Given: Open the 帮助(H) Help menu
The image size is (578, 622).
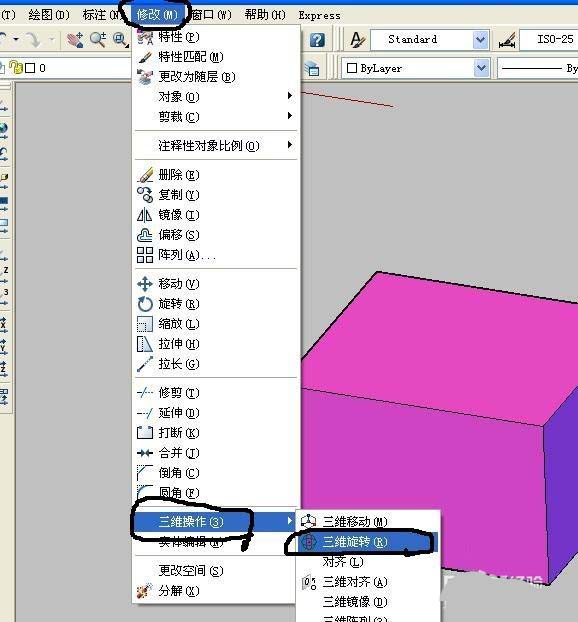Looking at the screenshot, I should pos(265,15).
